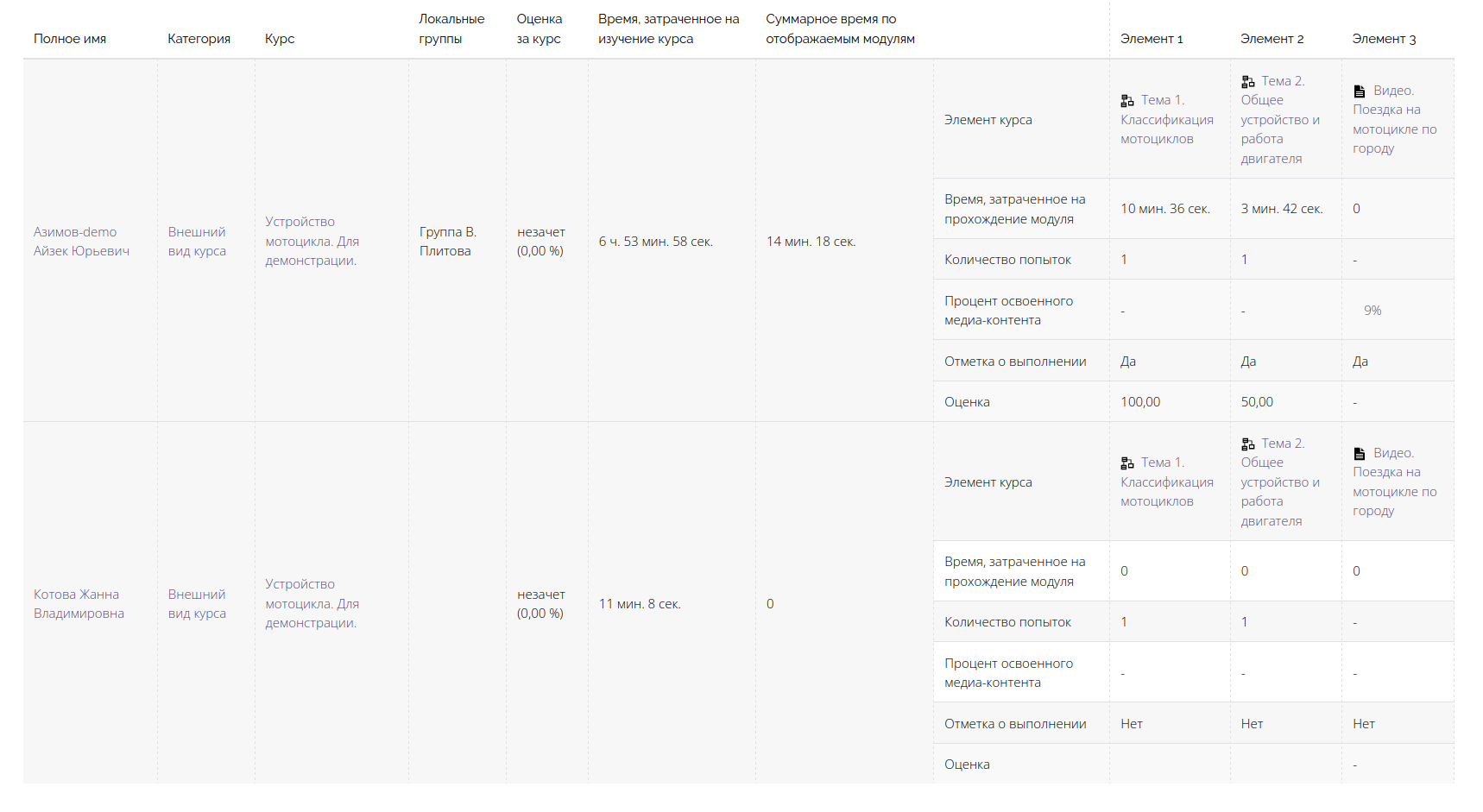Open Поездка на мотоцикле по городу in Азимов's row
Viewport: 1483px width, 812px height.
tap(1394, 129)
